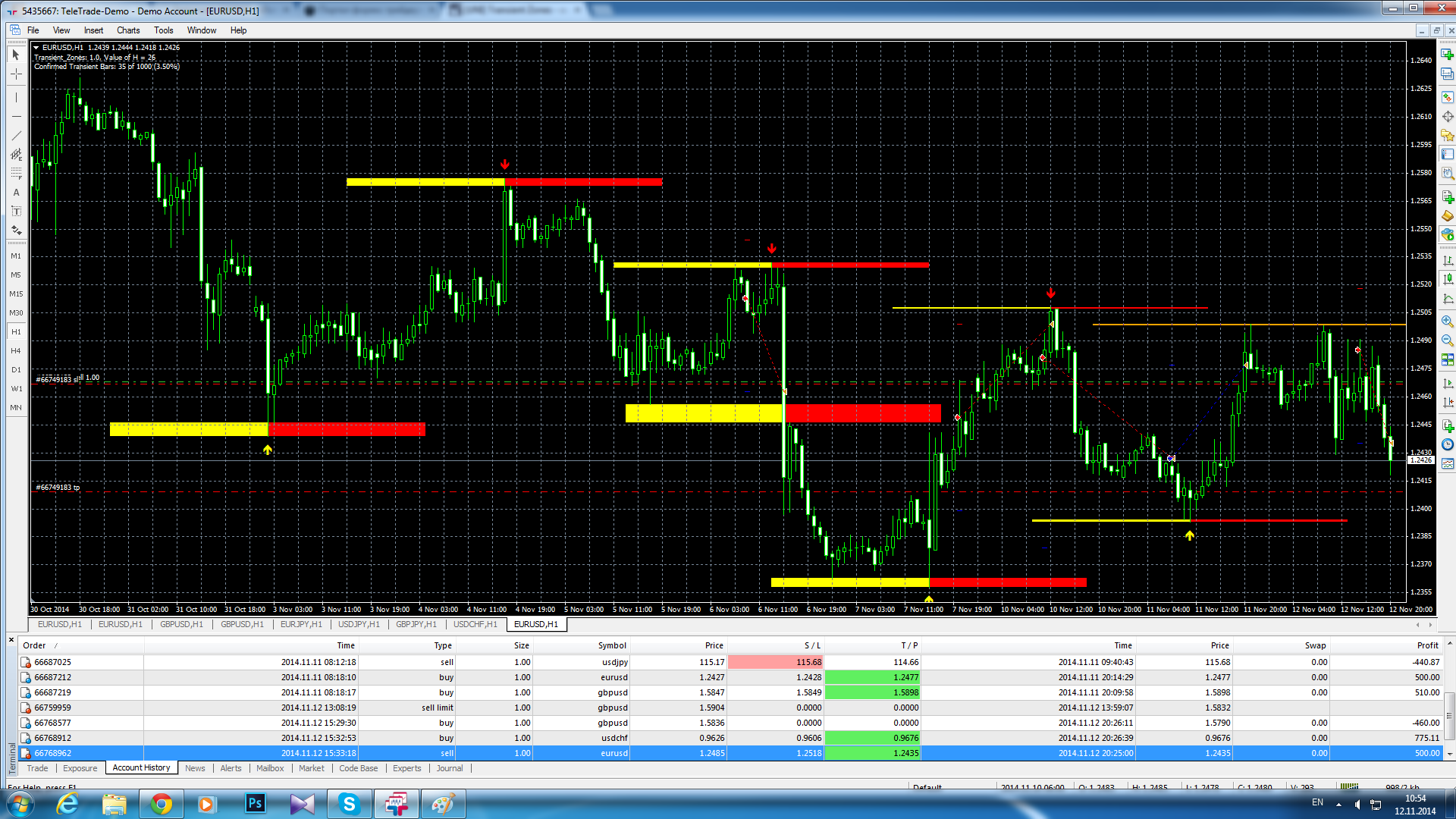Toggle the Auto Scroll chart button
Screen dimensions: 1456x819
[x=1448, y=383]
